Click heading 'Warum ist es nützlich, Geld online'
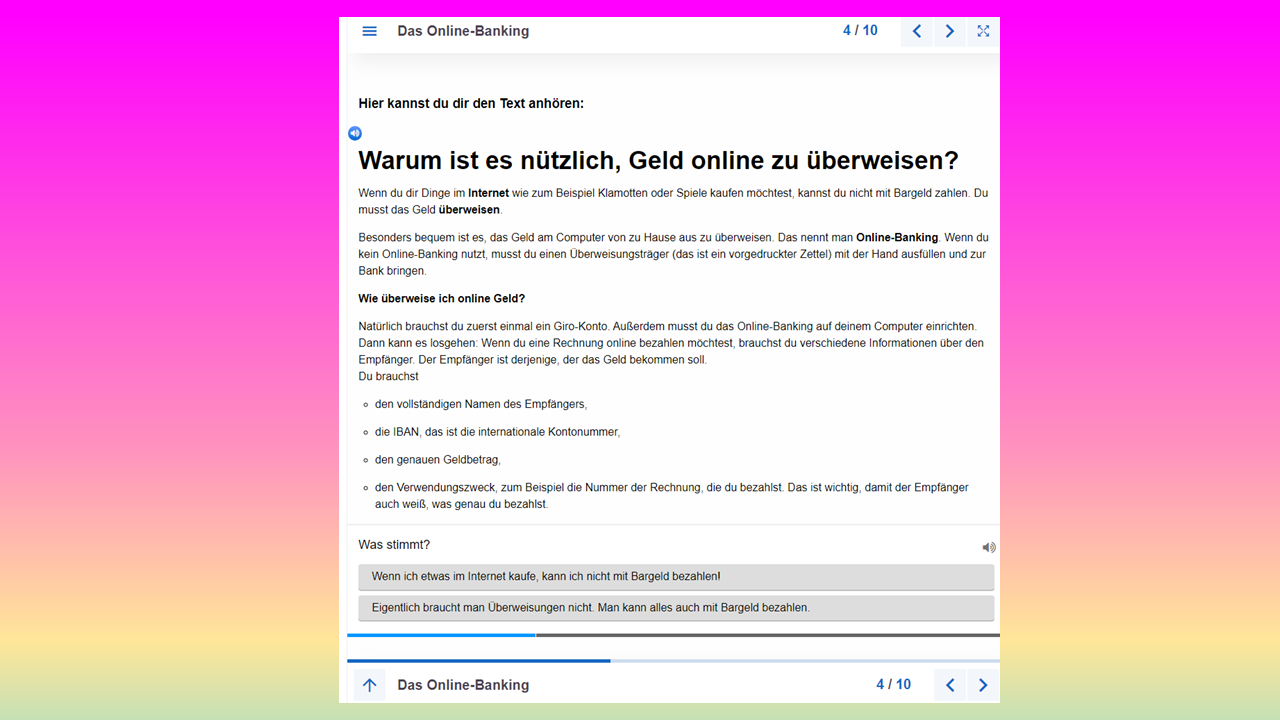 (x=658, y=161)
